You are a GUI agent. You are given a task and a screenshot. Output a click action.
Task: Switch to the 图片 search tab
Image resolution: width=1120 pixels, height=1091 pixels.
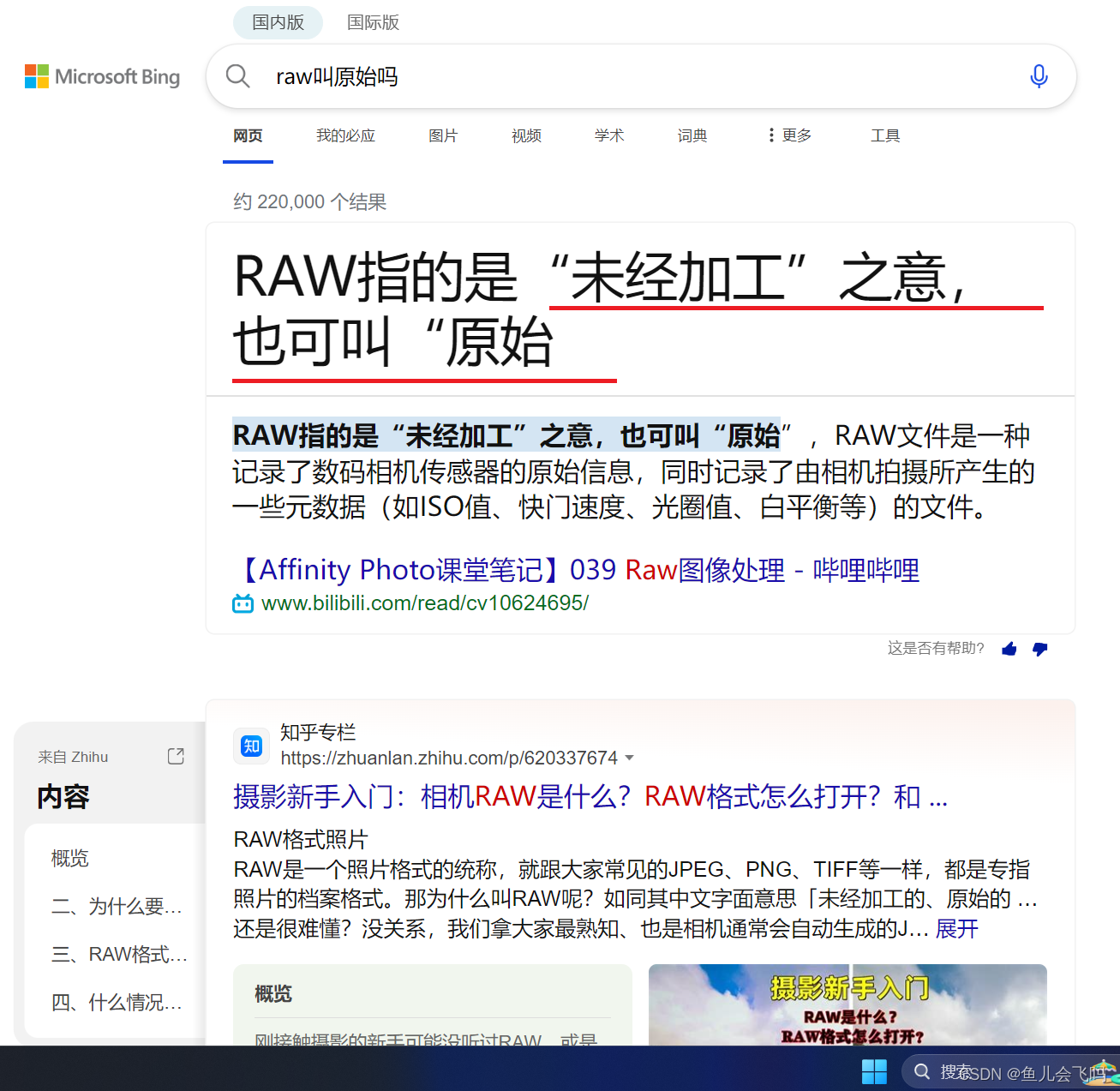tap(443, 135)
